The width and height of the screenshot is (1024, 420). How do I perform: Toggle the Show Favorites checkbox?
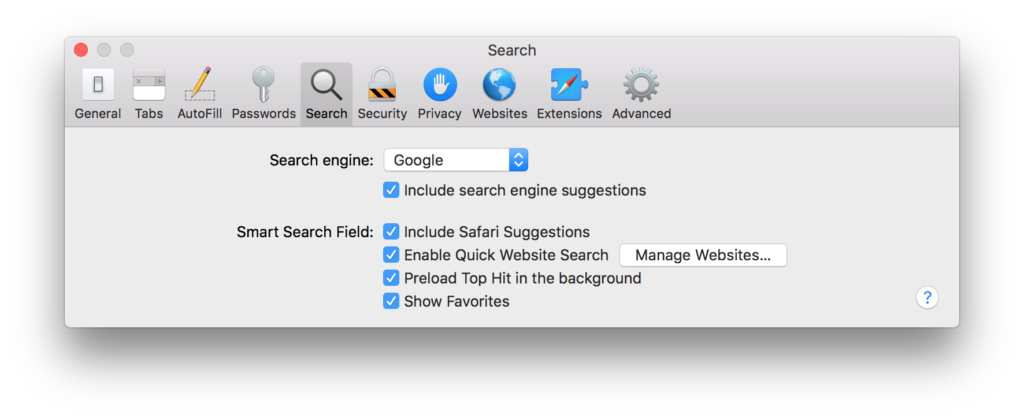coord(391,301)
